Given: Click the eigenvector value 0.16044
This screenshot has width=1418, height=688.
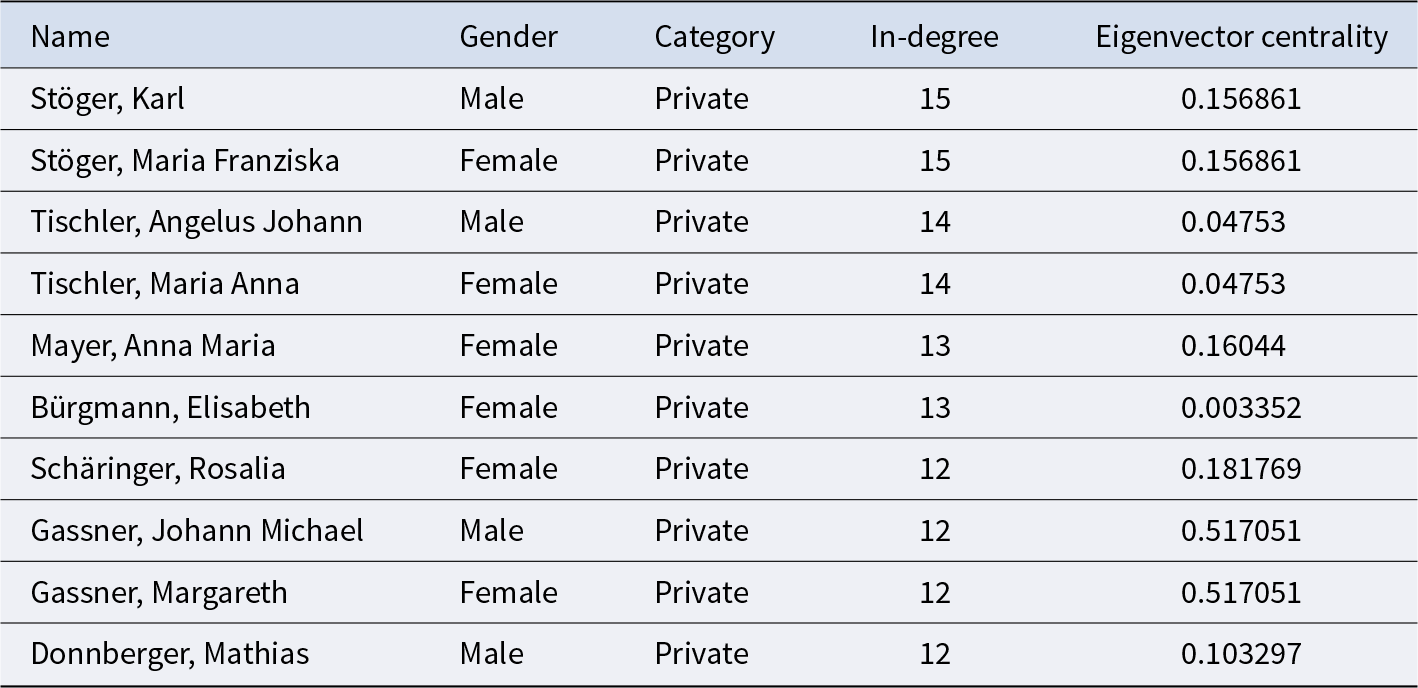Looking at the screenshot, I should coord(1233,346).
